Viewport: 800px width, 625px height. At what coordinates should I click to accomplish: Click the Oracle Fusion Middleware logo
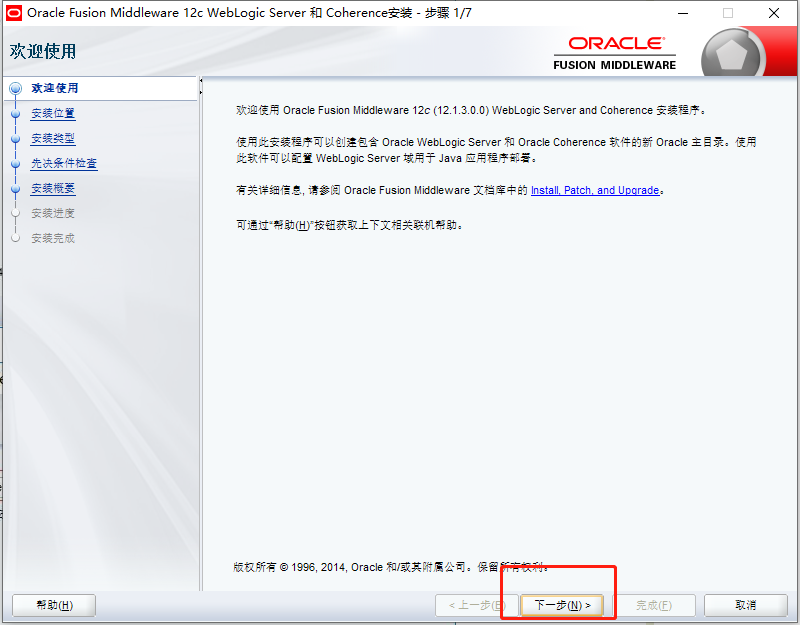tap(615, 53)
